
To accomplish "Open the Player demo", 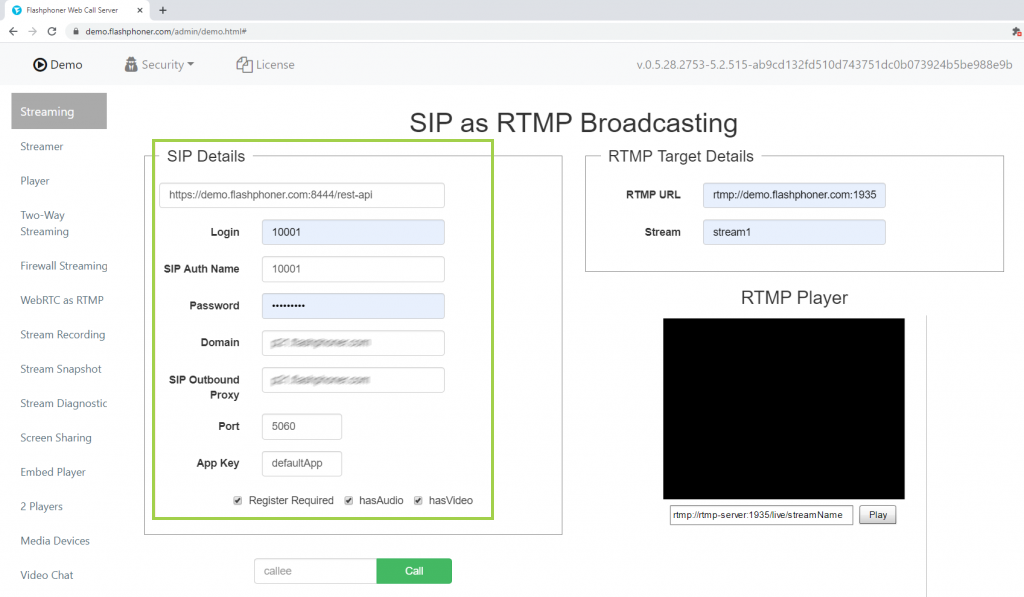I will (35, 181).
